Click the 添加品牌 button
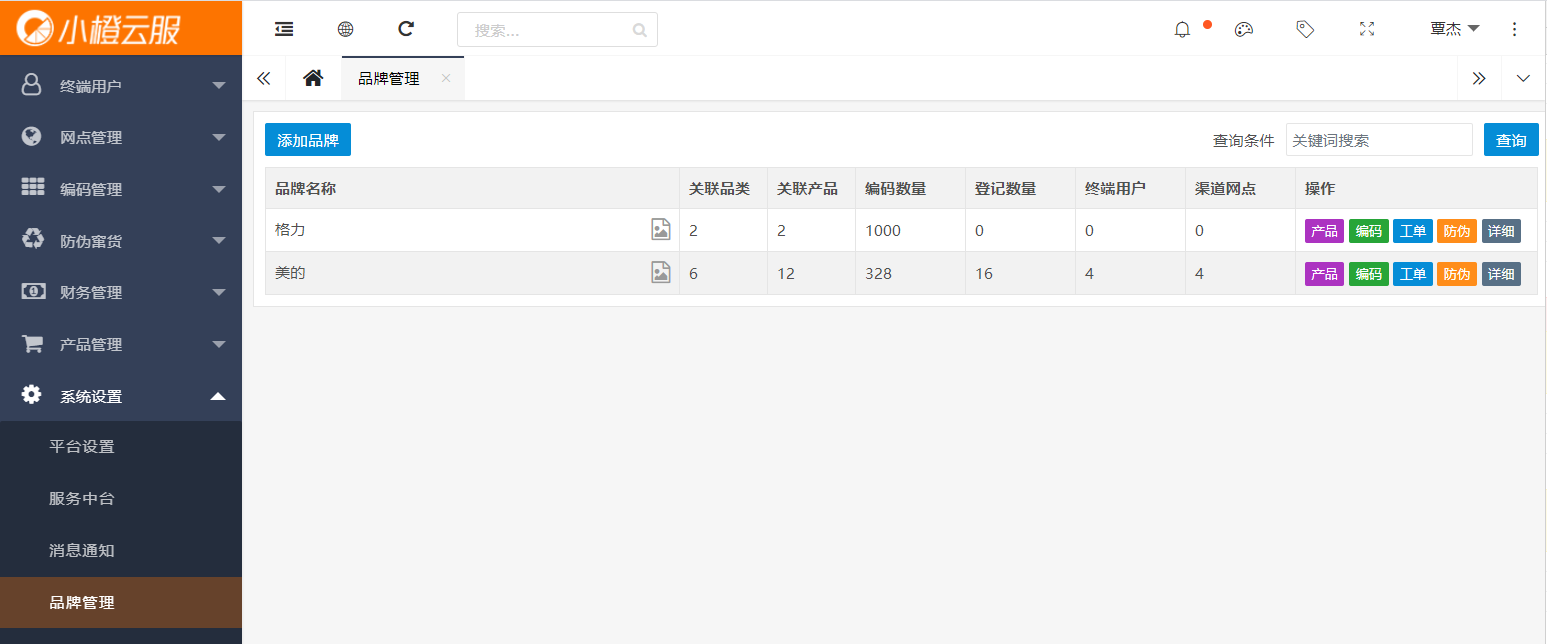The width and height of the screenshot is (1547, 644). tap(308, 140)
